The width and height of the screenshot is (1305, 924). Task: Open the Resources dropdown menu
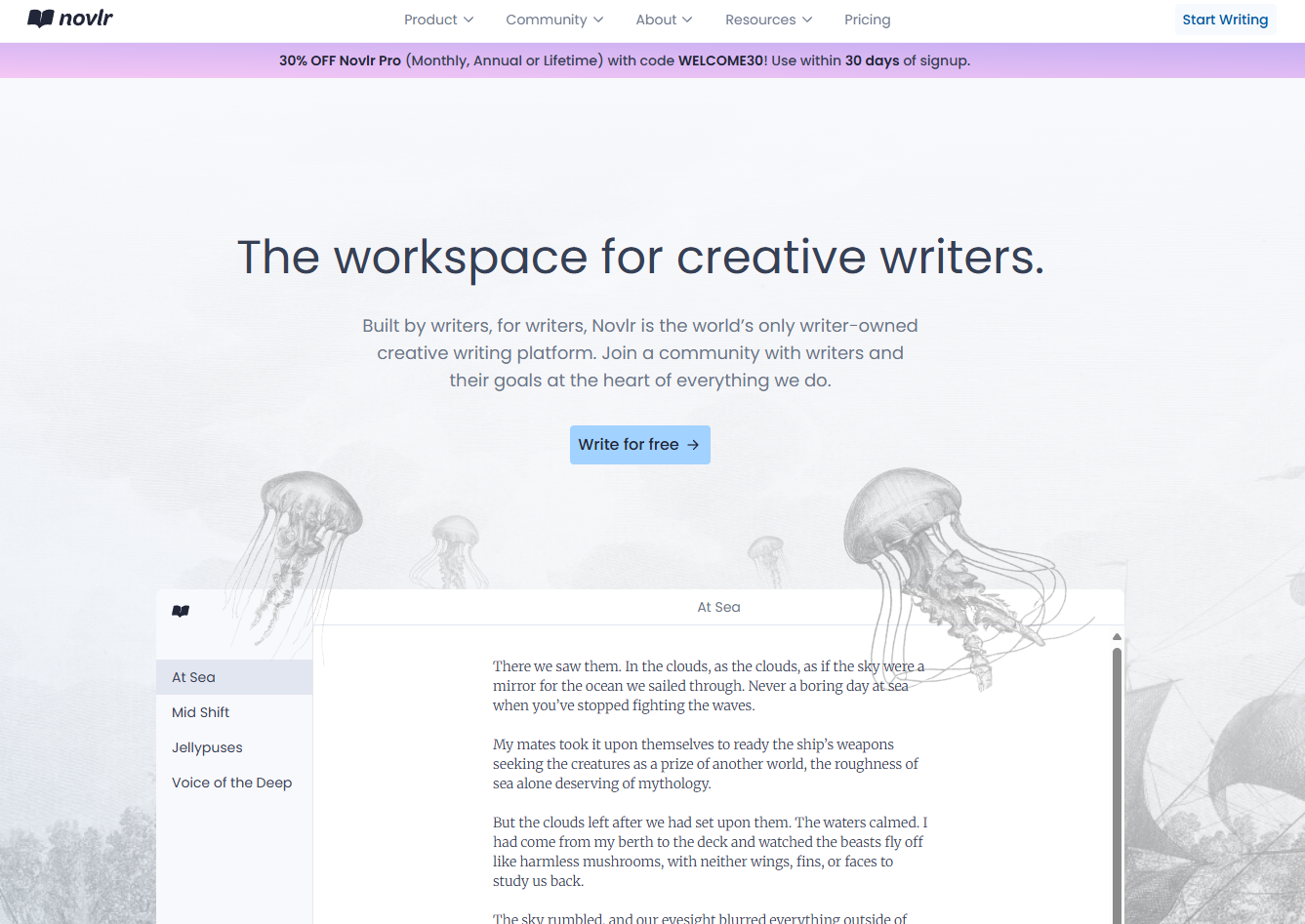768,20
